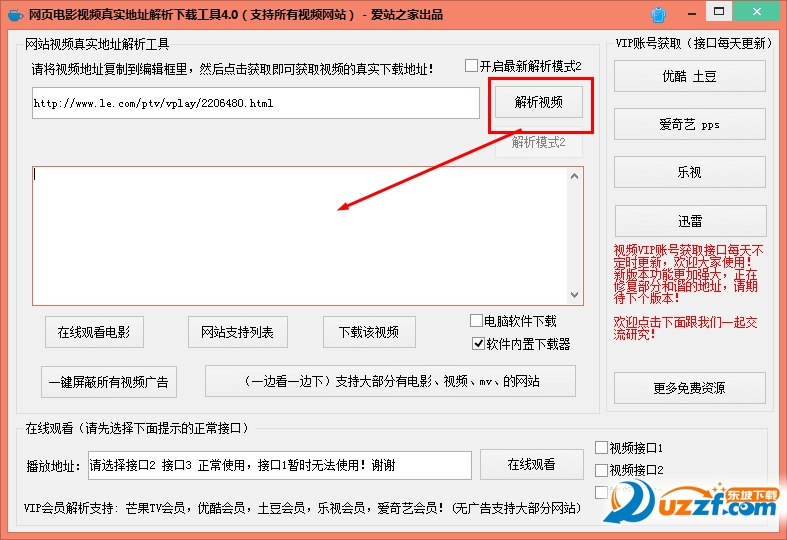
Task: Maximize the window
Action: [719, 11]
